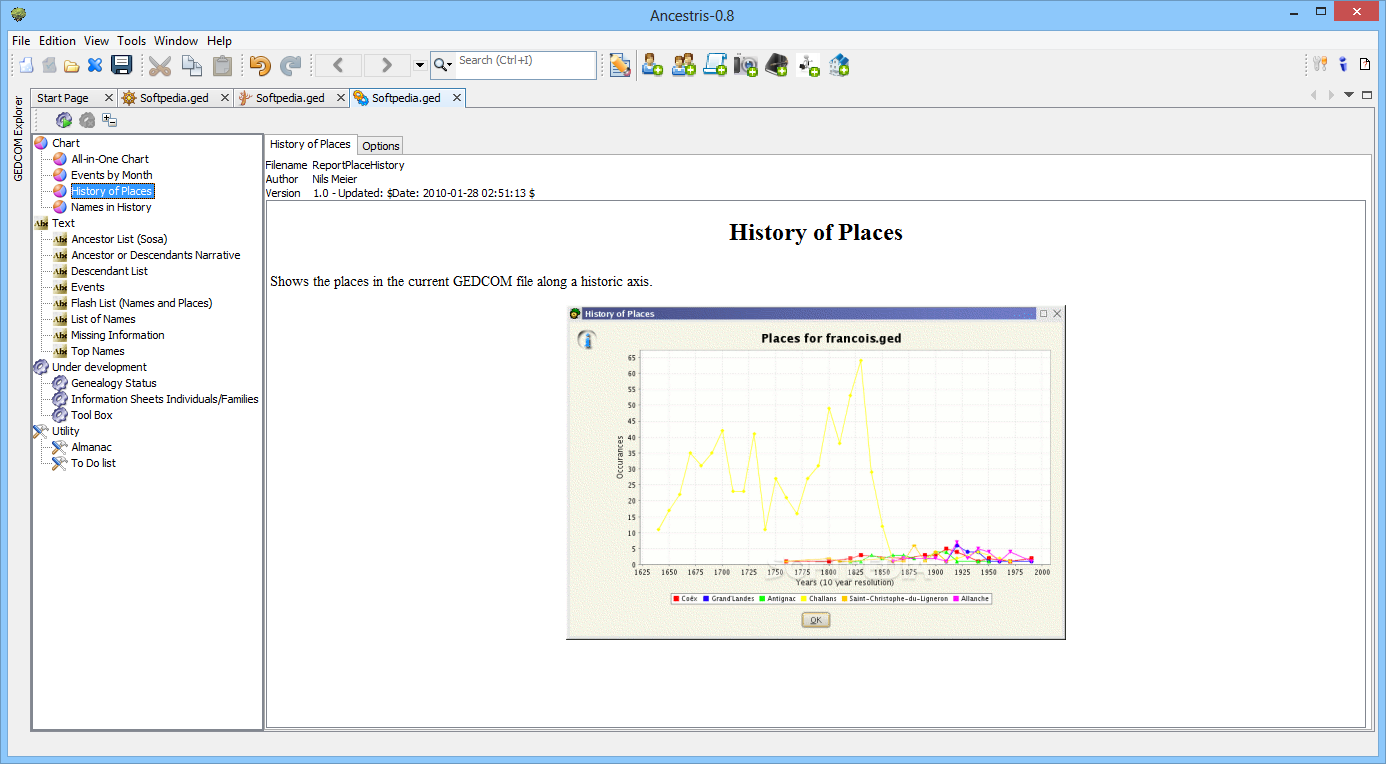
Task: Click the open folder icon in toolbar
Action: (x=72, y=66)
